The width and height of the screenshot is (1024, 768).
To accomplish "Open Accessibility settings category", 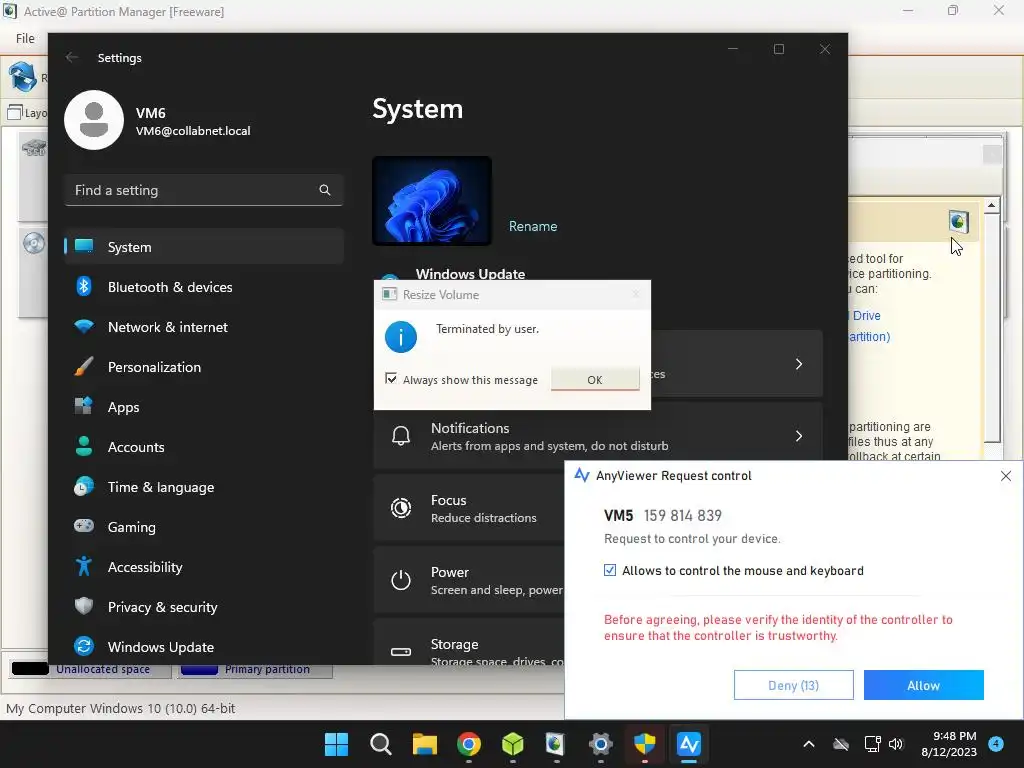I will [x=204, y=567].
